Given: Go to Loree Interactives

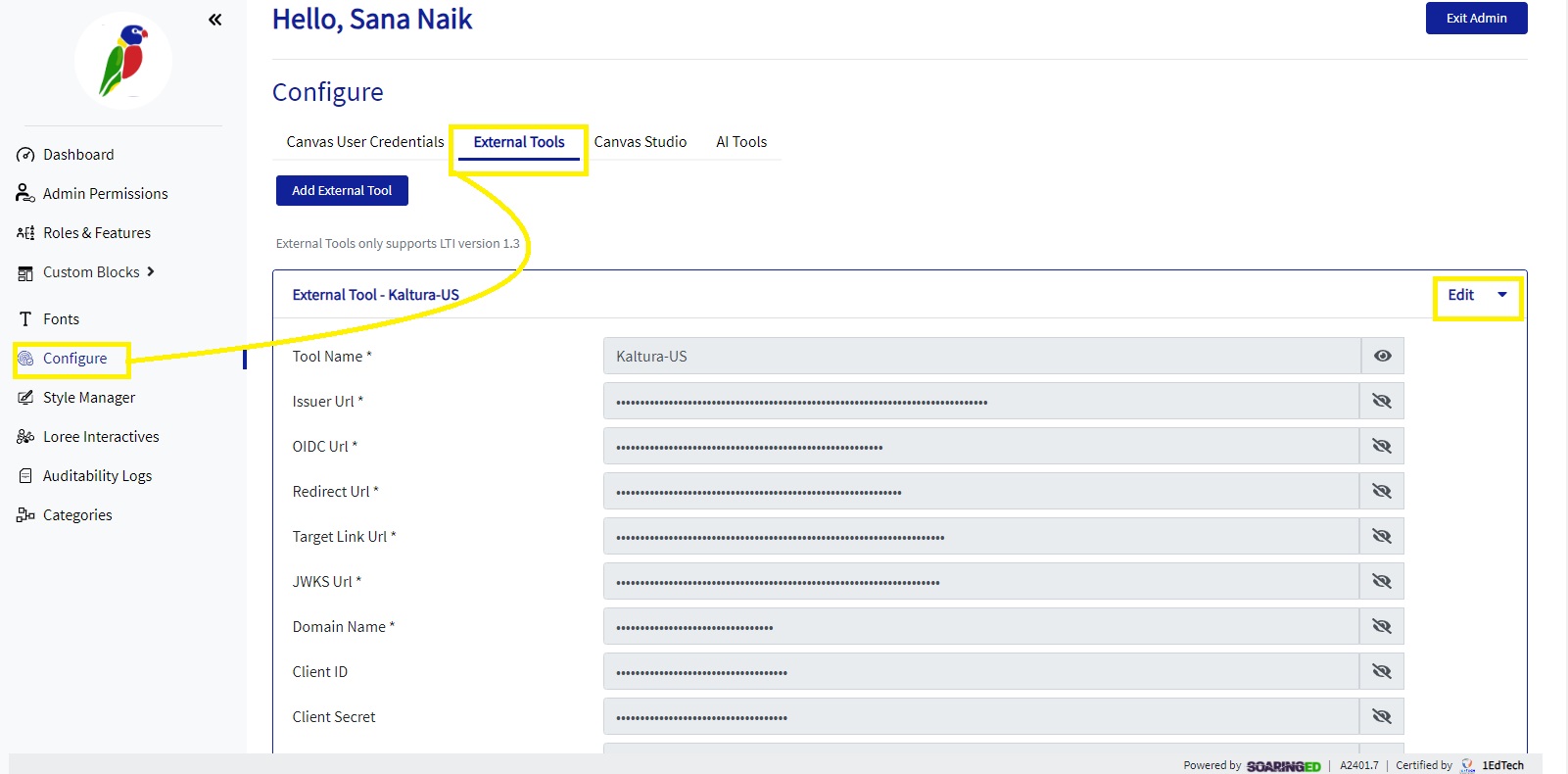Looking at the screenshot, I should [x=101, y=437].
